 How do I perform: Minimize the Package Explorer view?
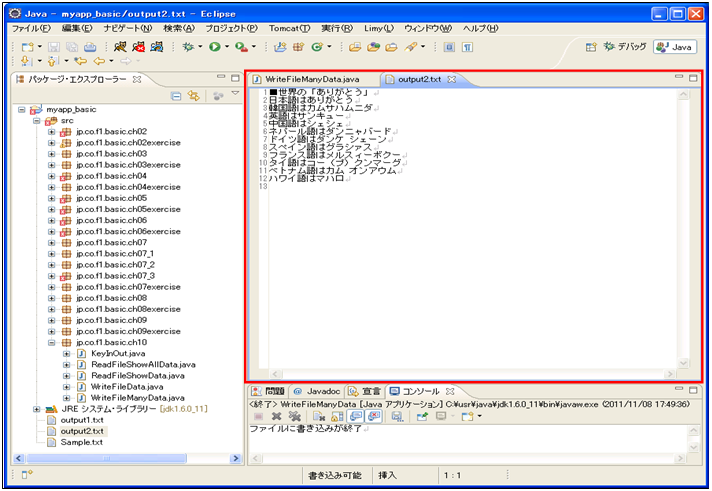click(x=222, y=78)
